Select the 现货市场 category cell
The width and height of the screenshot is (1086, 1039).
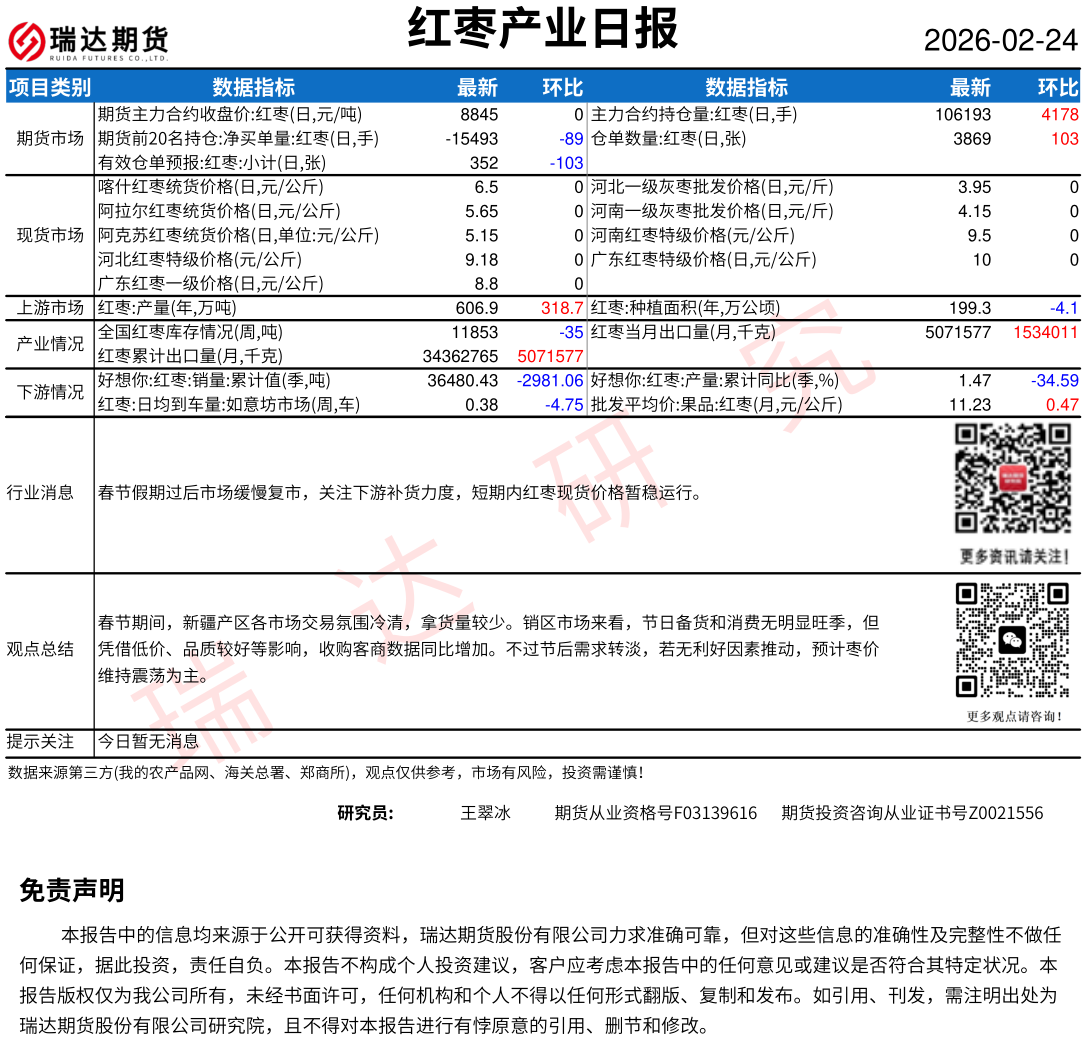(50, 235)
